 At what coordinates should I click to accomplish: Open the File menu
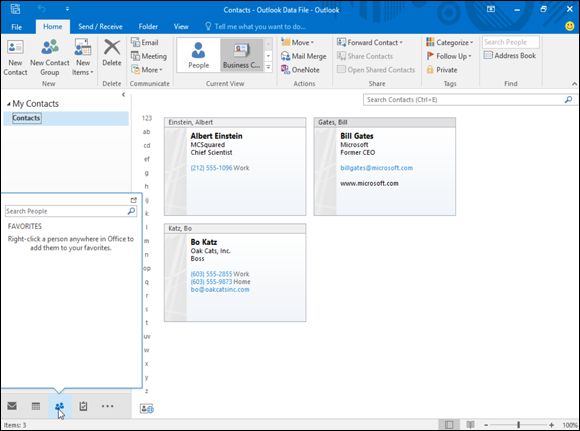click(x=16, y=27)
